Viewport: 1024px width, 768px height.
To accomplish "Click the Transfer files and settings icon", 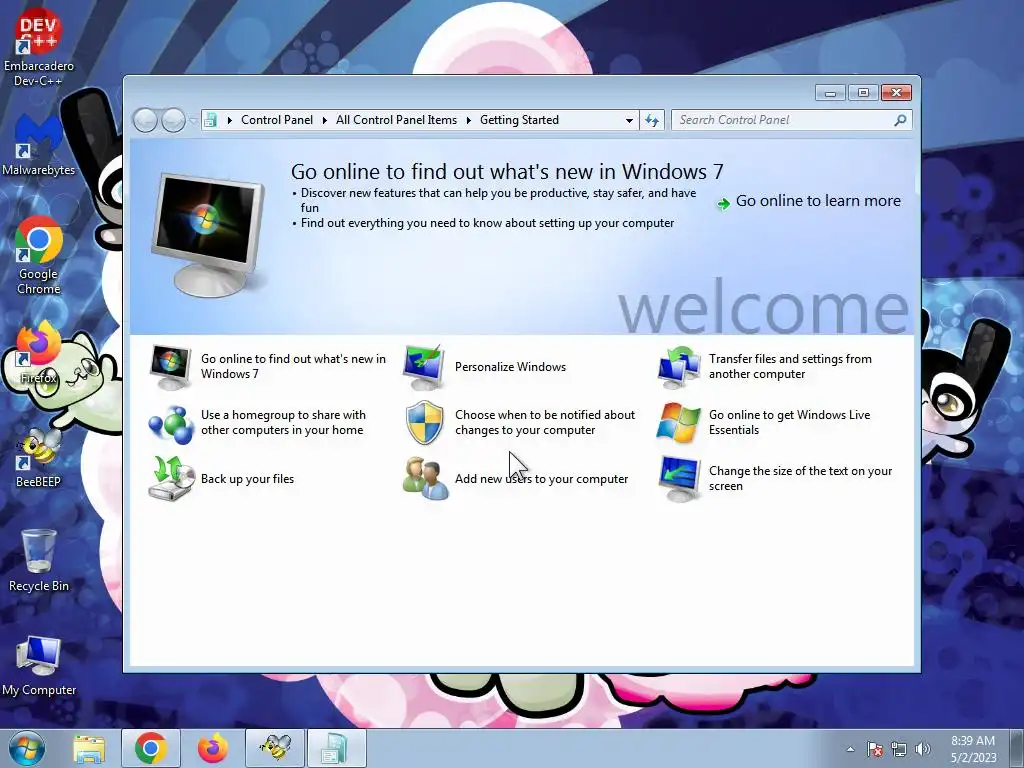I will (x=679, y=367).
